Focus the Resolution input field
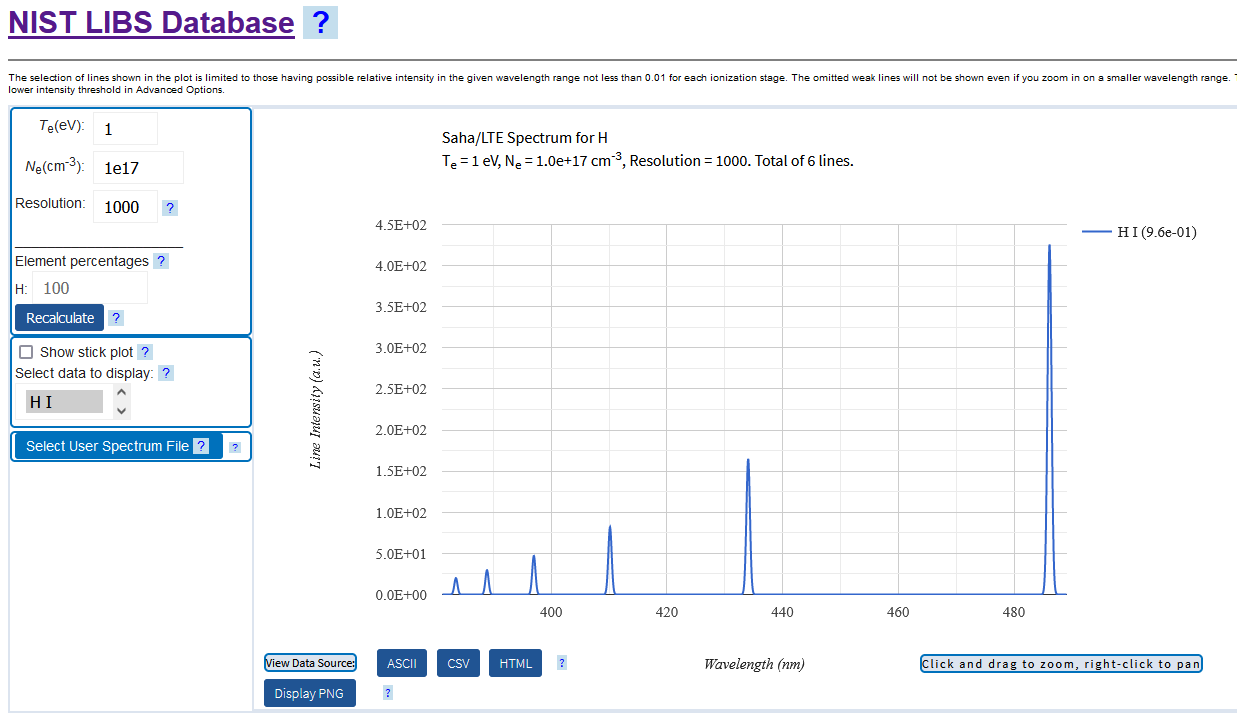Screen dimensions: 1237x715 point(125,207)
